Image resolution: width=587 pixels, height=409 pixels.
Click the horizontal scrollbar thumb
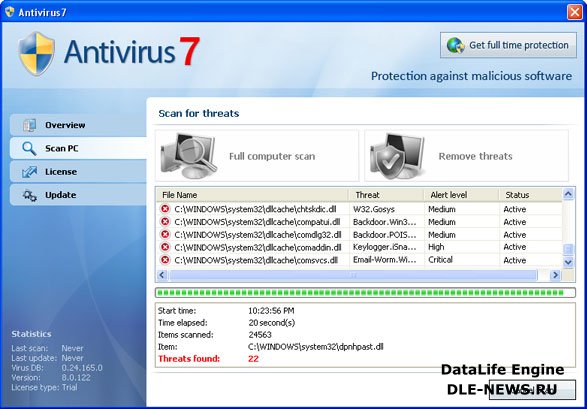(353, 275)
